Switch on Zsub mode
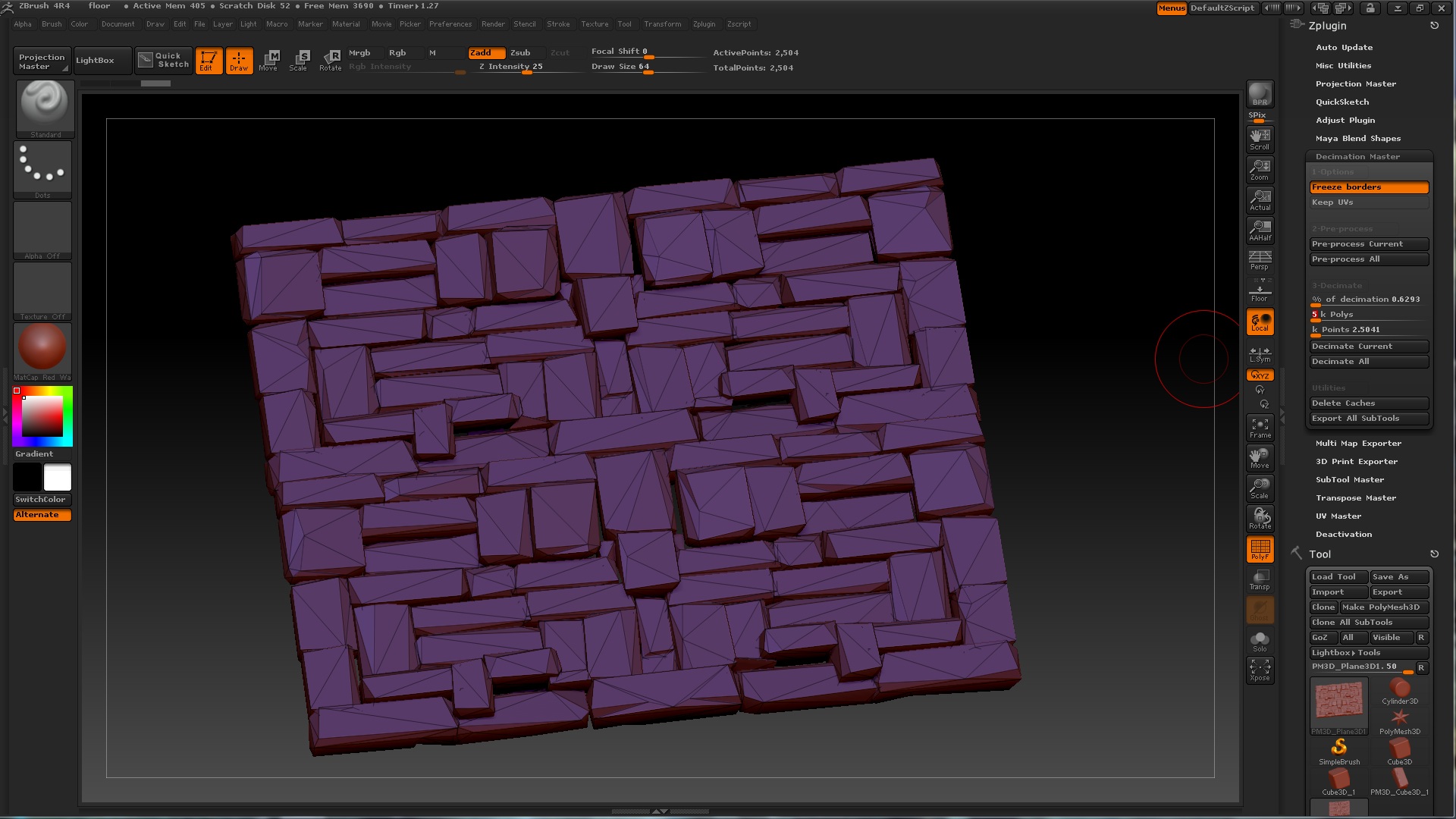This screenshot has height=819, width=1456. point(520,52)
